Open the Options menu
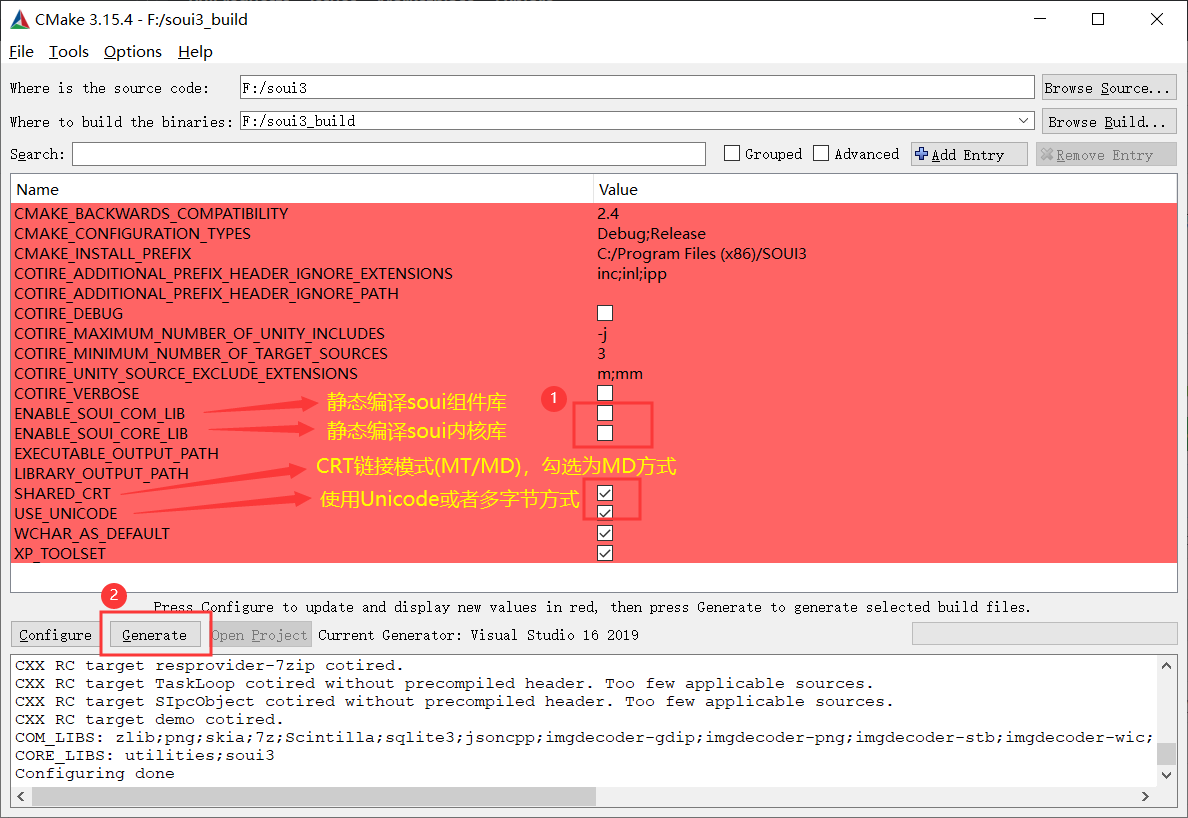 click(133, 52)
